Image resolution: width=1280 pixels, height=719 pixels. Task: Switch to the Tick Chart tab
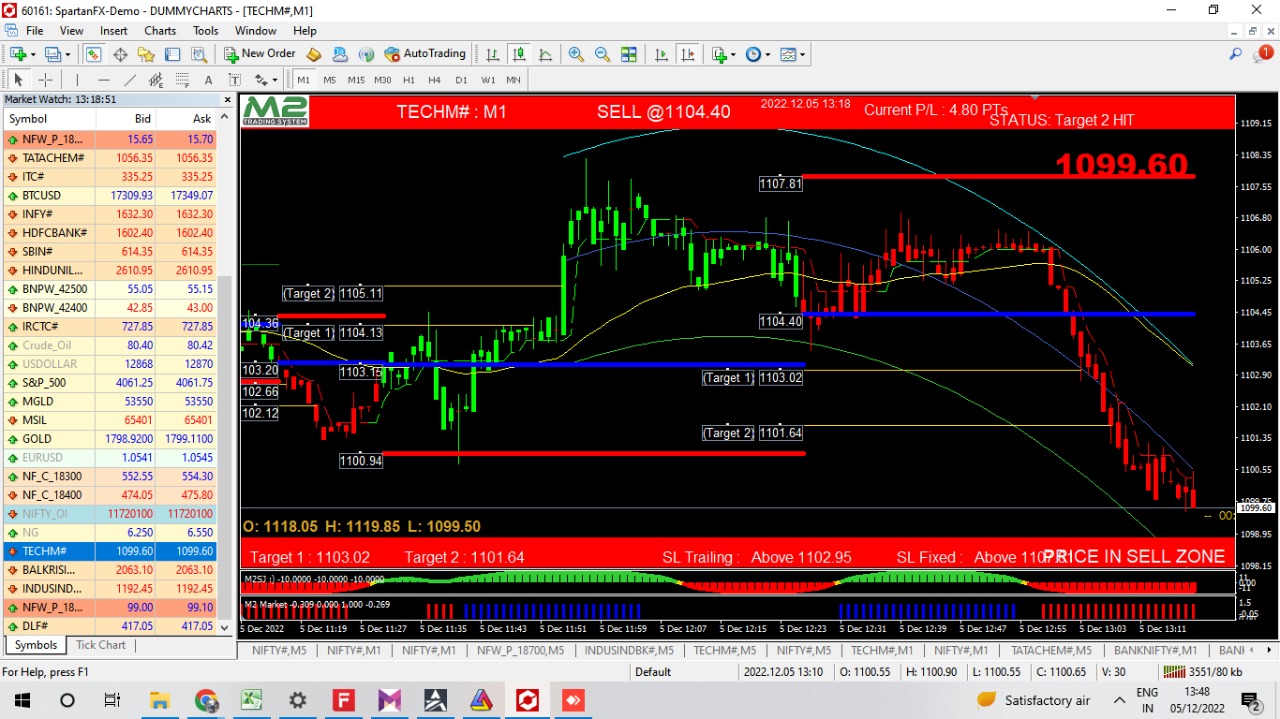tap(101, 645)
